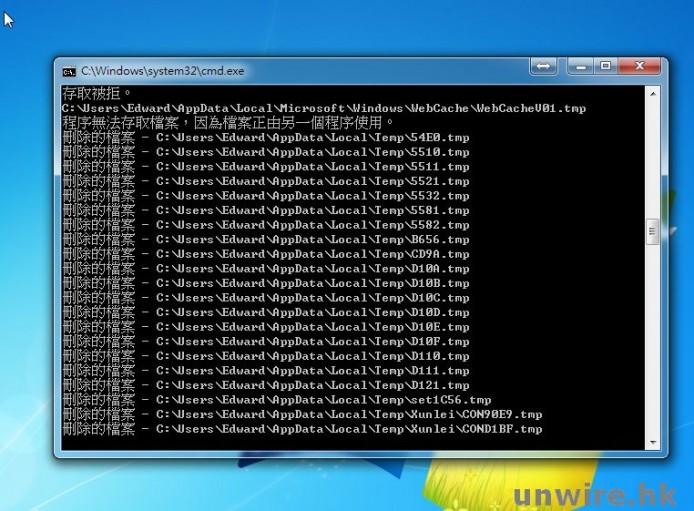Screen dimensions: 694x511
Task: Click the set1C56.tmp output line
Action: [277, 400]
